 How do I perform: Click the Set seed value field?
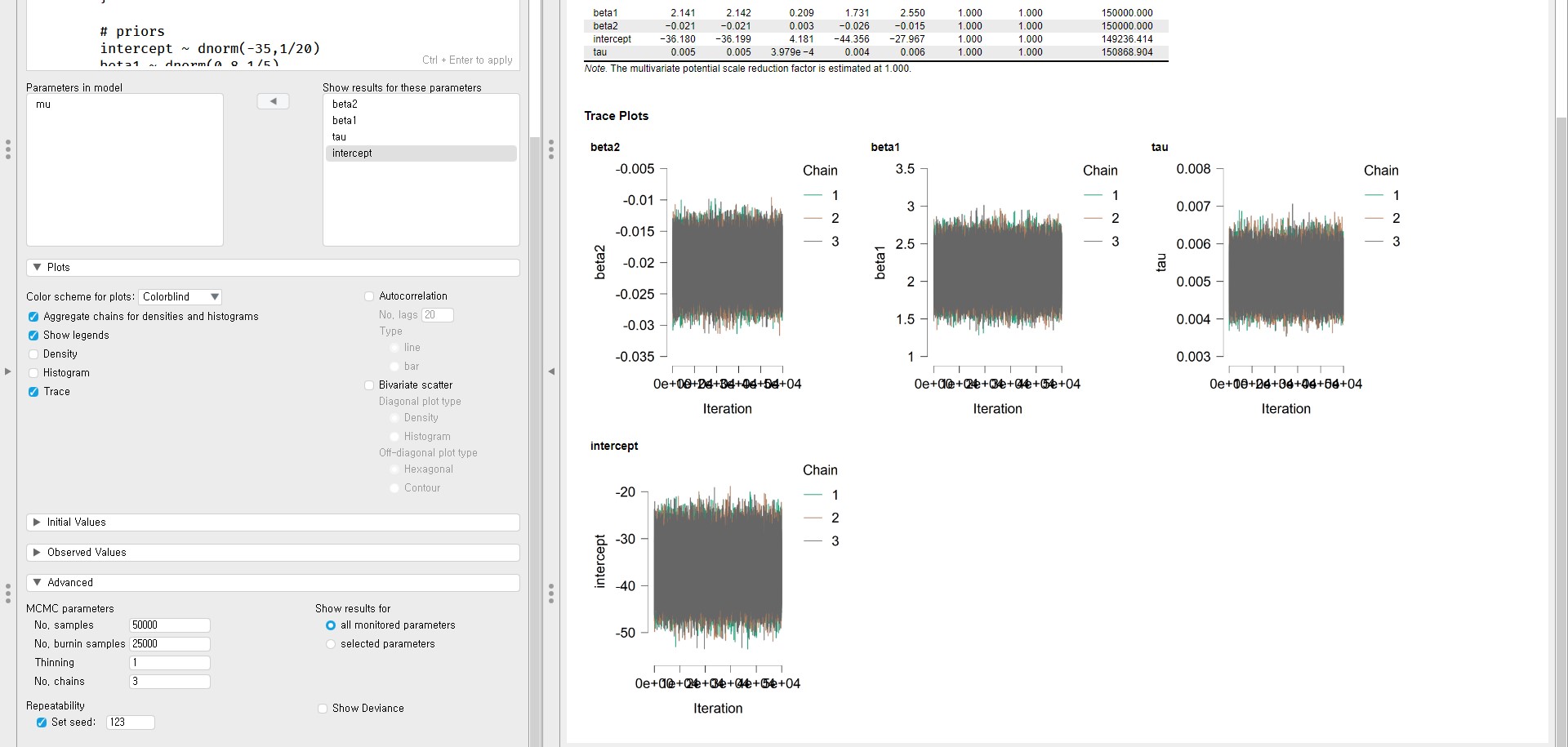130,723
